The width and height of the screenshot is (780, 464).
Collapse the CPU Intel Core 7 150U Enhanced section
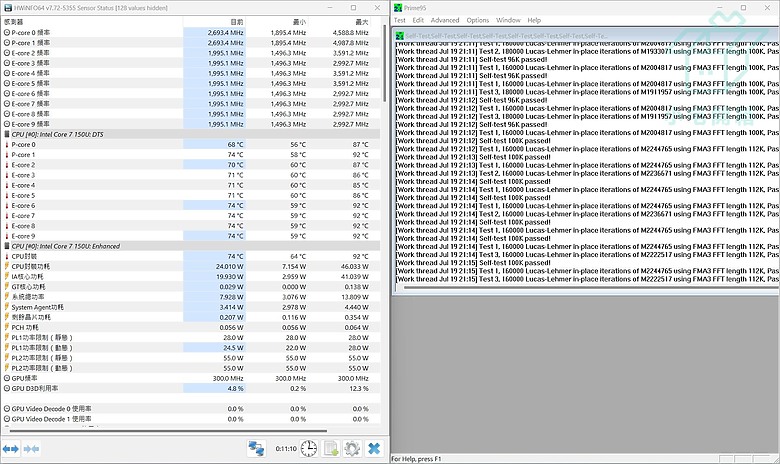click(191, 246)
